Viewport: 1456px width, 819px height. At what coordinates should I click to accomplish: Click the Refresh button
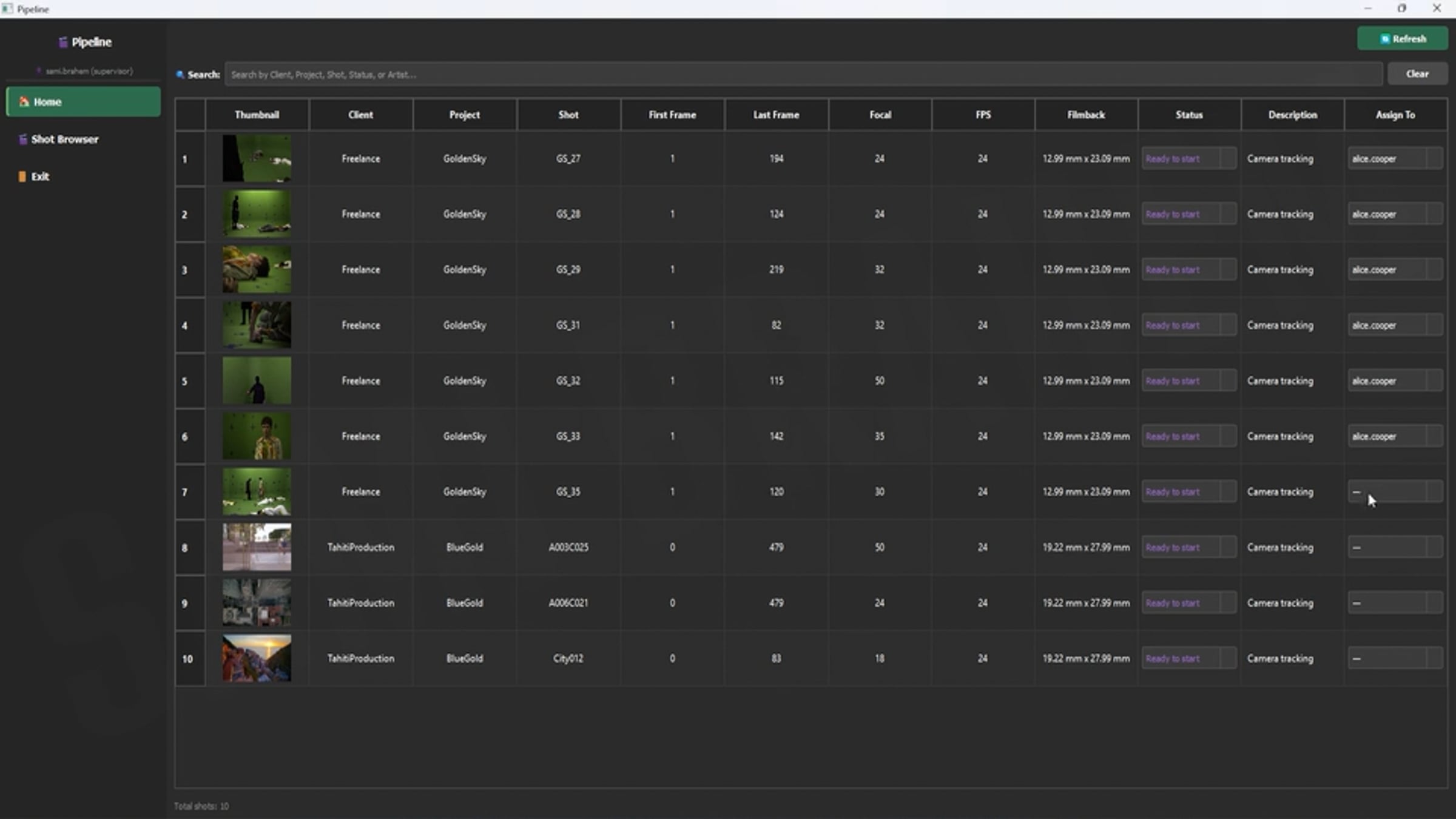[1403, 39]
